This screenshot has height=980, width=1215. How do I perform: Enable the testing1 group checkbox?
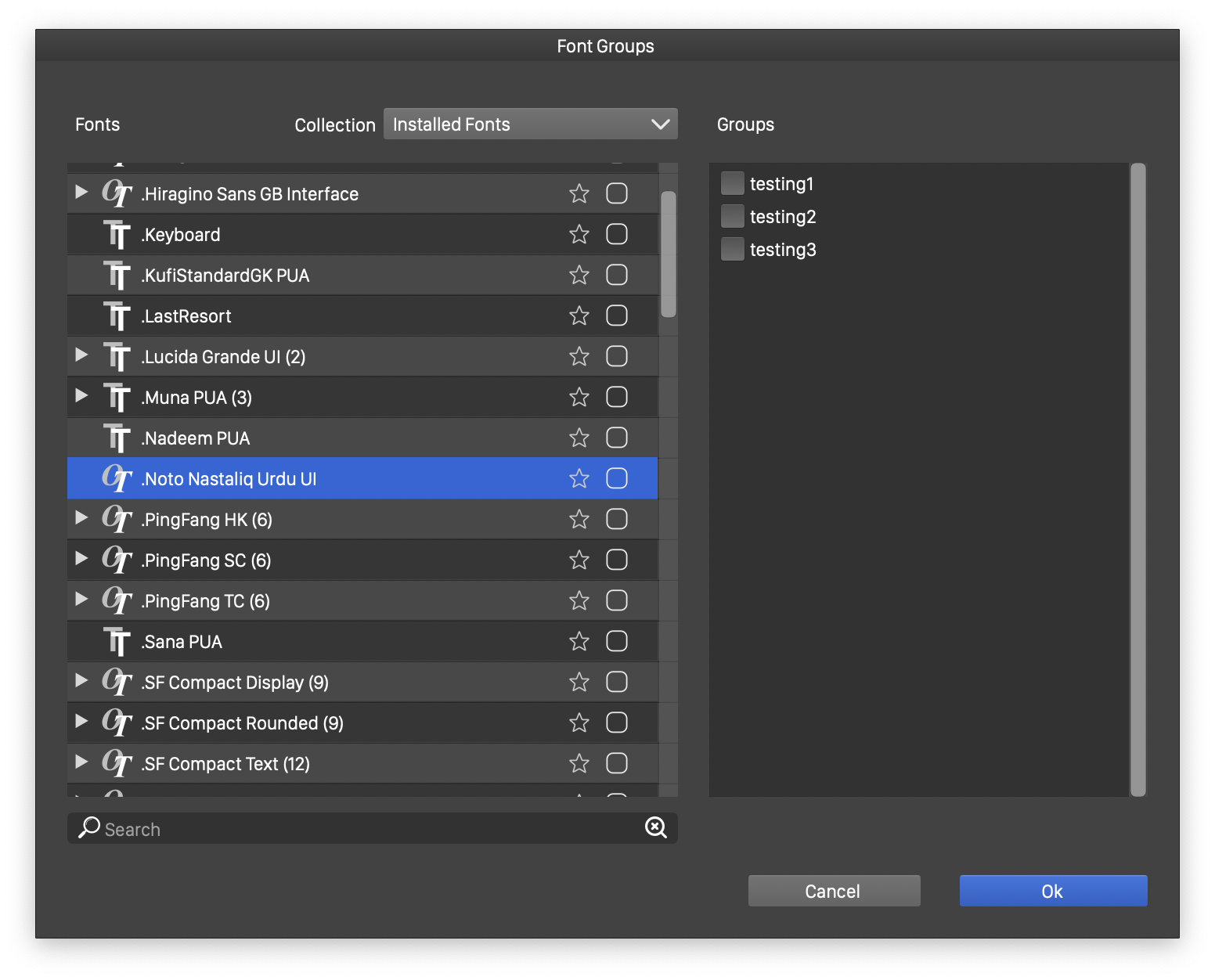[732, 183]
